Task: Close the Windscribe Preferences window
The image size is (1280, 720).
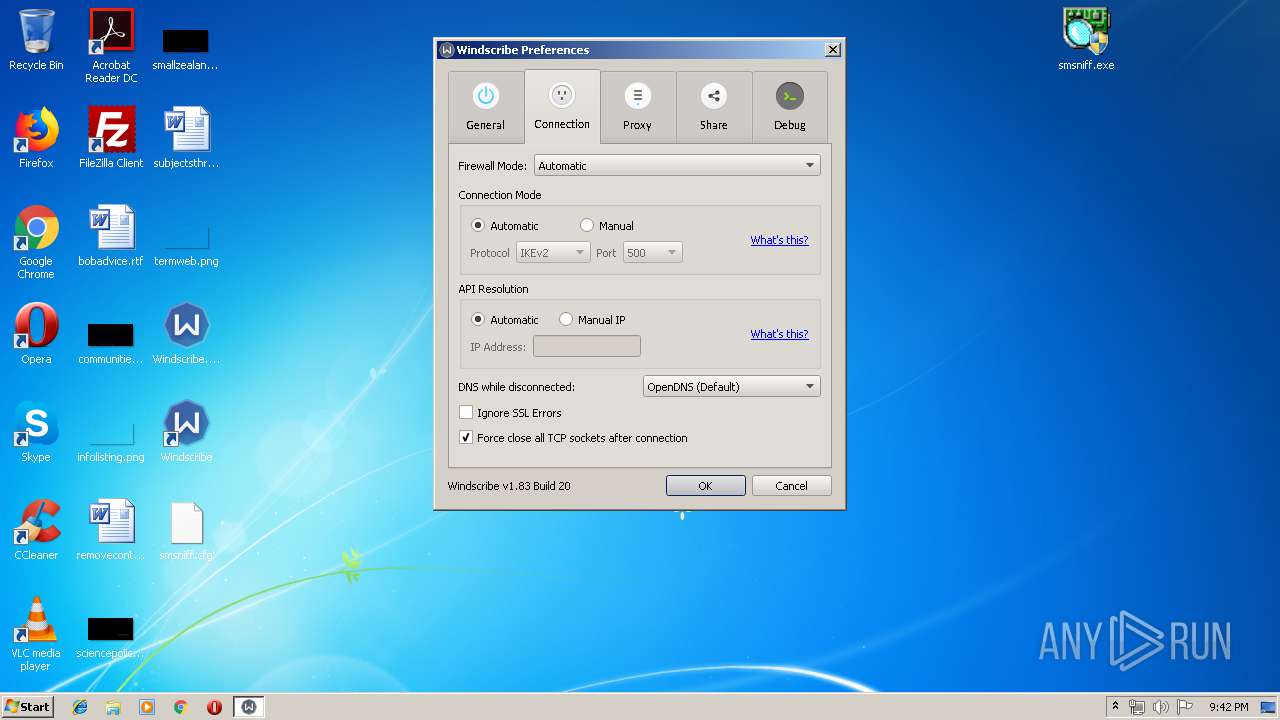Action: tap(832, 50)
